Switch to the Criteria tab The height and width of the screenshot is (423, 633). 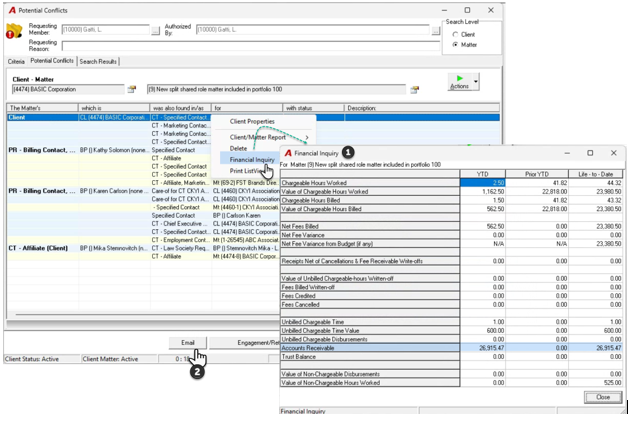pos(16,61)
